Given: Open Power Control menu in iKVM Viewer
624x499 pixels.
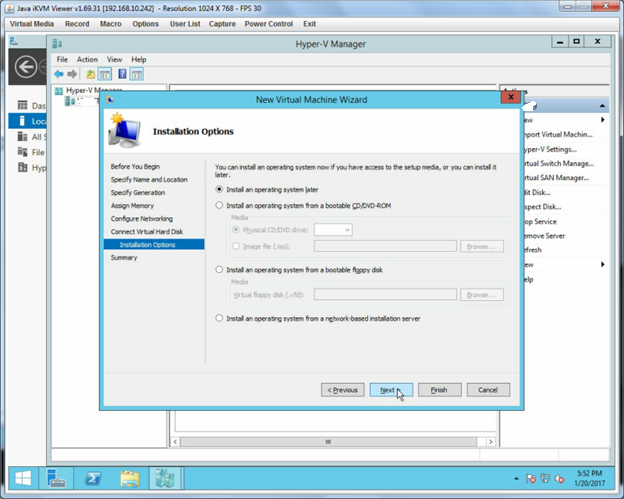Looking at the screenshot, I should (x=269, y=24).
